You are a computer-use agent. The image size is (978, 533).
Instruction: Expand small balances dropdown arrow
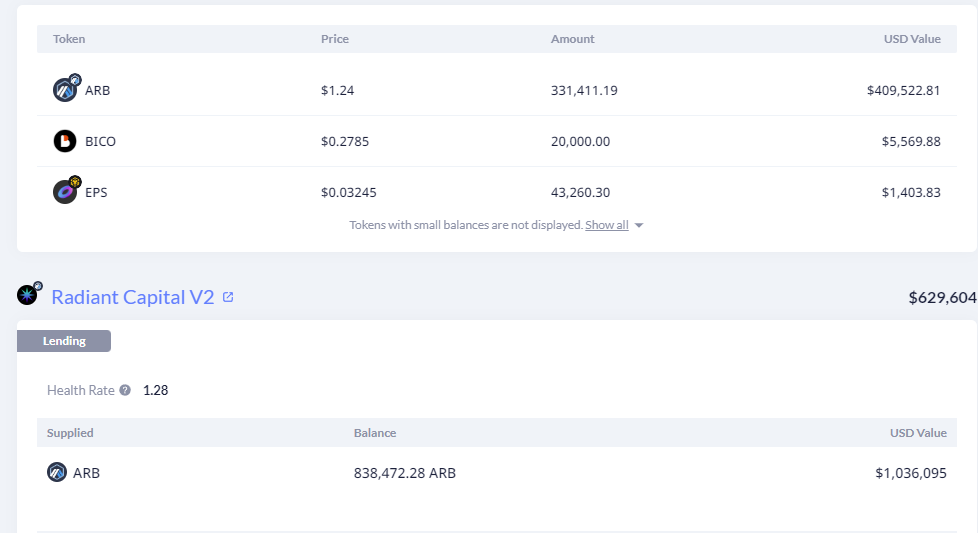pos(639,226)
